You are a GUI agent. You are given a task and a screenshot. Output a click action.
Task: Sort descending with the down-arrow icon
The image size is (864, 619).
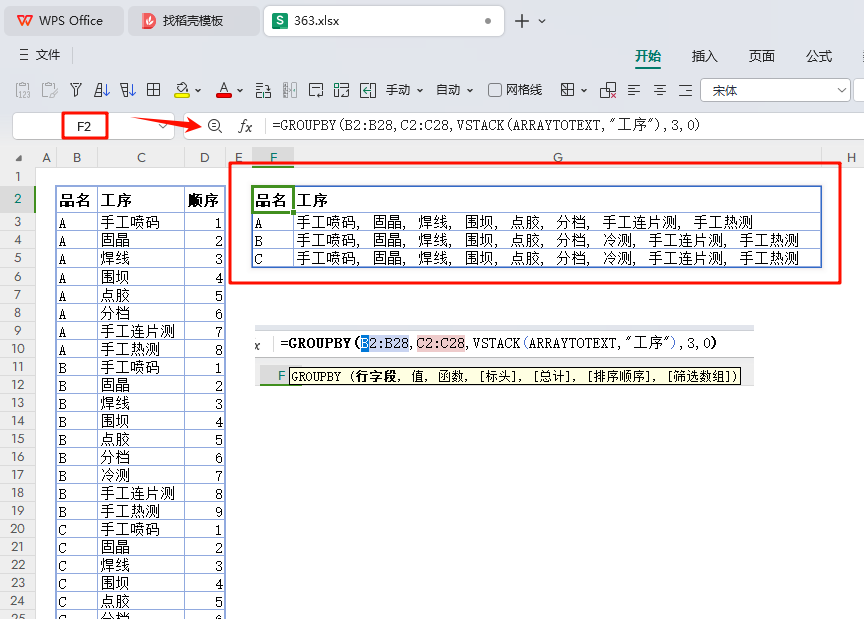coord(127,90)
